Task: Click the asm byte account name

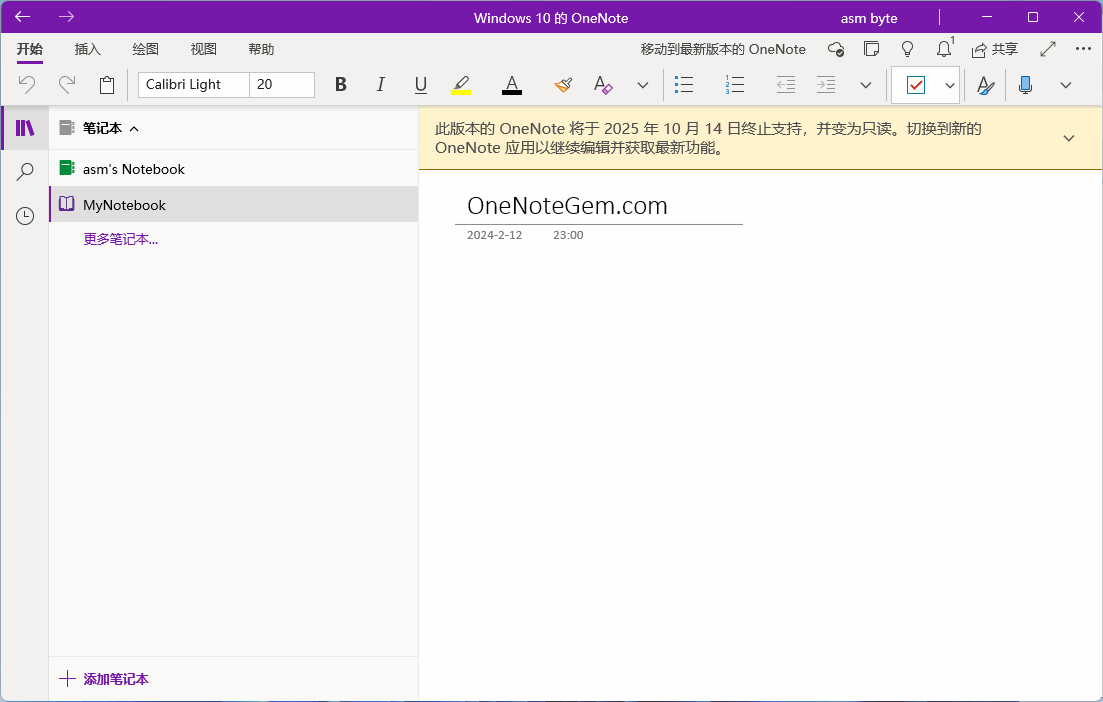Action: pyautogui.click(x=869, y=18)
